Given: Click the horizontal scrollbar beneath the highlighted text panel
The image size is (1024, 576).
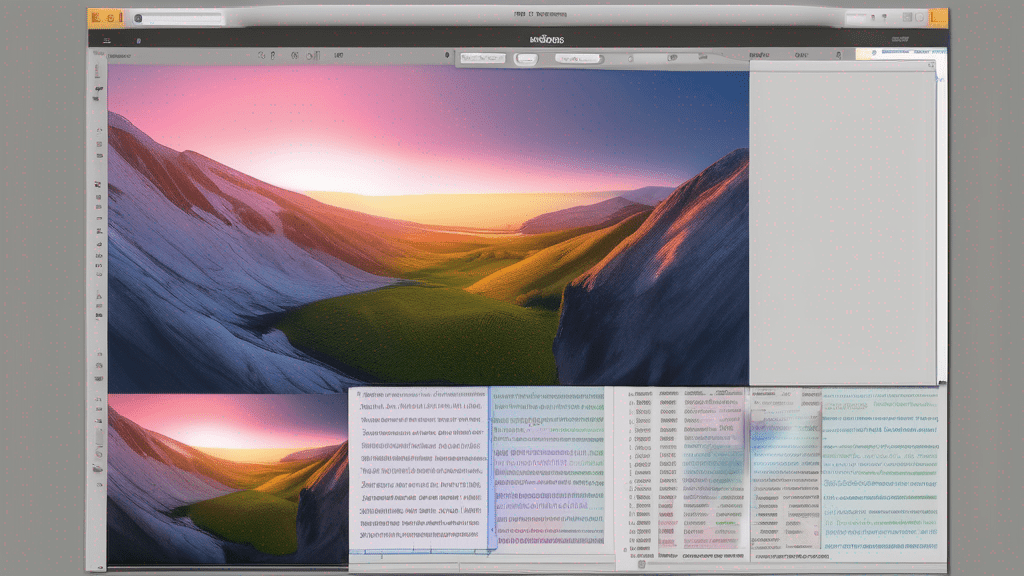Looking at the screenshot, I should click(x=420, y=551).
